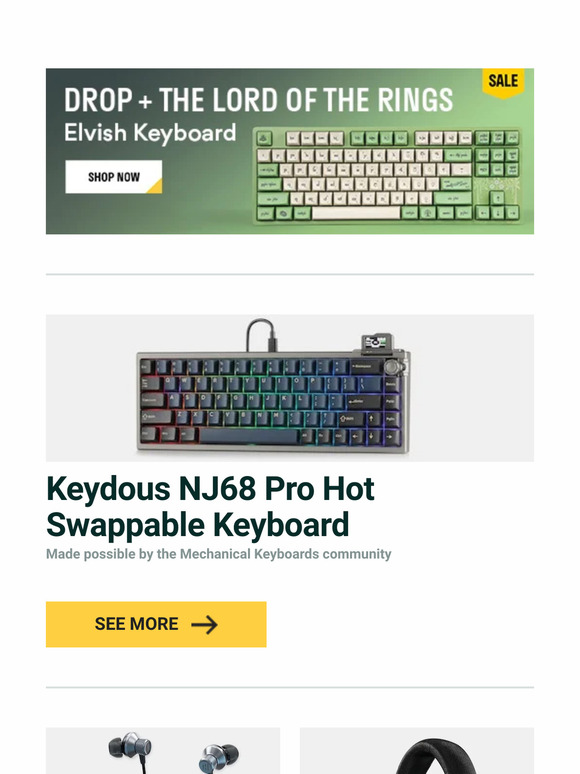This screenshot has height=774, width=580.
Task: Click the arrow icon in SEE MORE
Action: coord(204,624)
